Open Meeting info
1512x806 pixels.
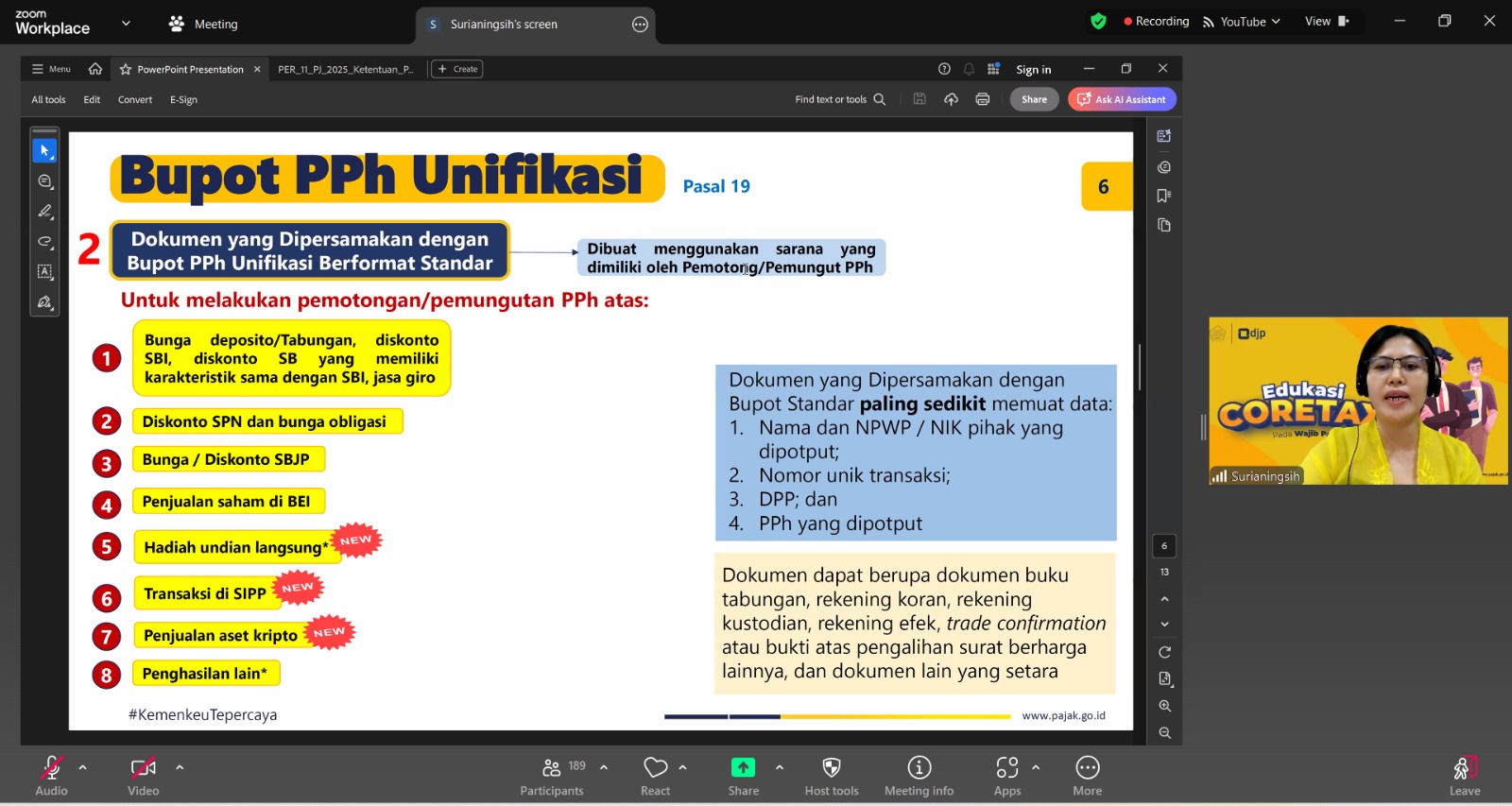[x=919, y=768]
